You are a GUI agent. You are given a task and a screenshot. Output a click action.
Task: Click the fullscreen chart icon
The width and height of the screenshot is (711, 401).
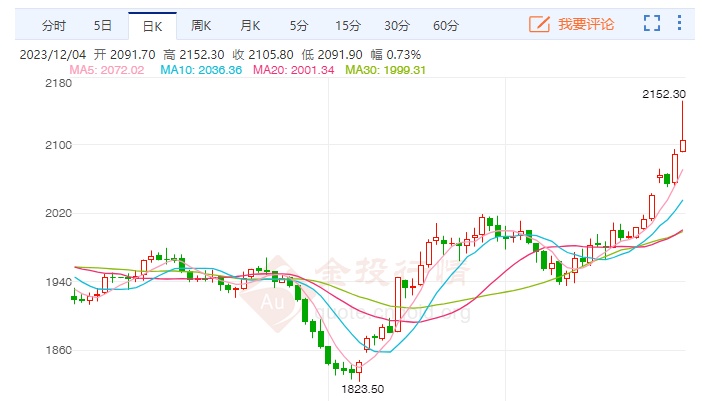pos(653,23)
